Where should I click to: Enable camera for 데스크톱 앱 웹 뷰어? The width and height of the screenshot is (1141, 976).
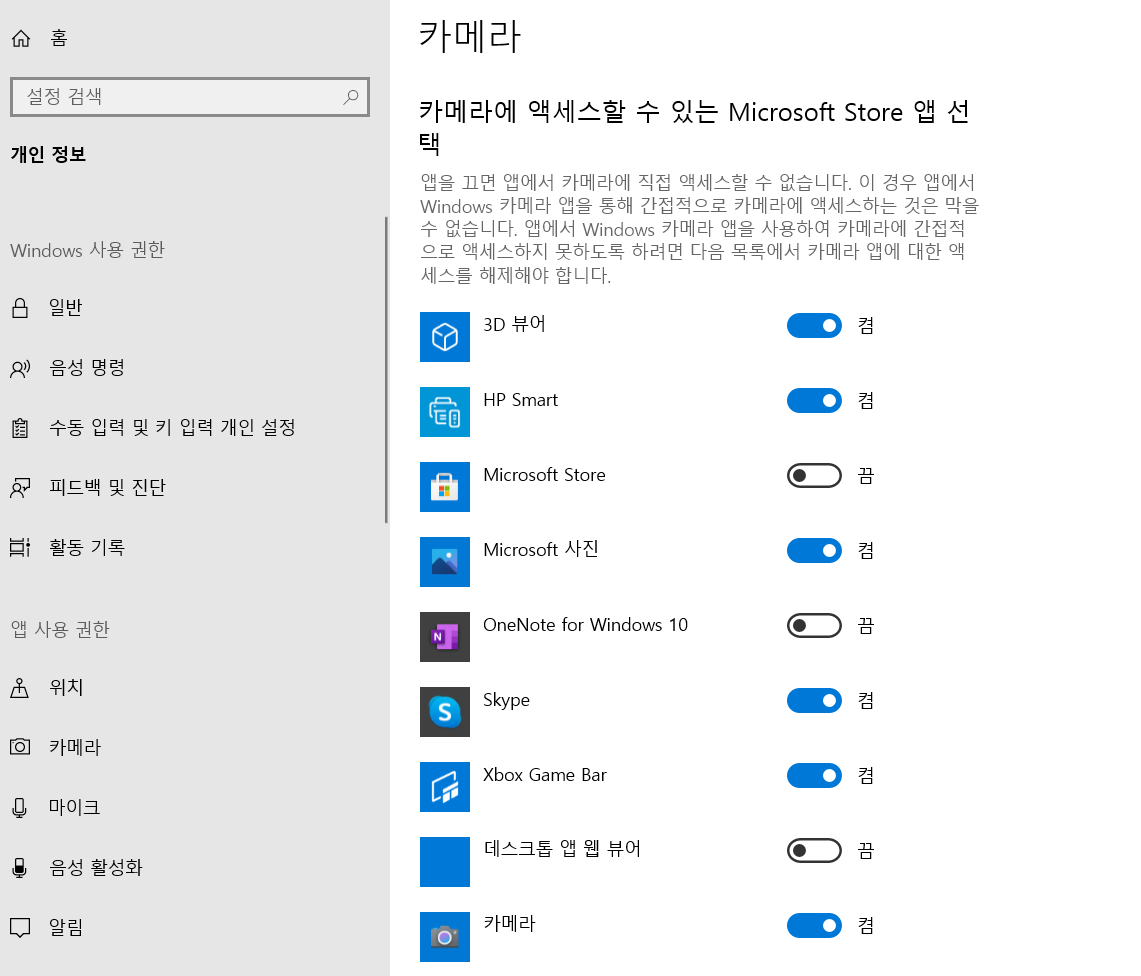[x=814, y=851]
